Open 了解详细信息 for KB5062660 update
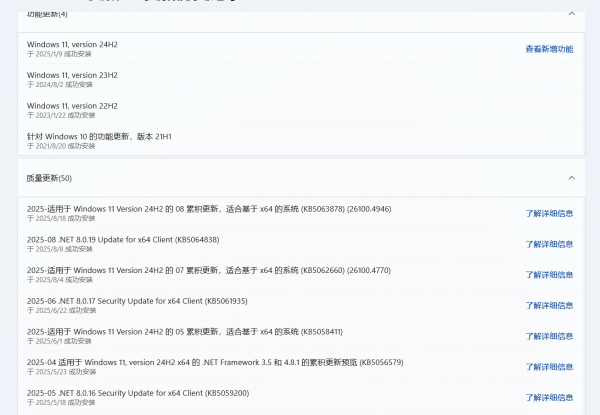 click(549, 275)
